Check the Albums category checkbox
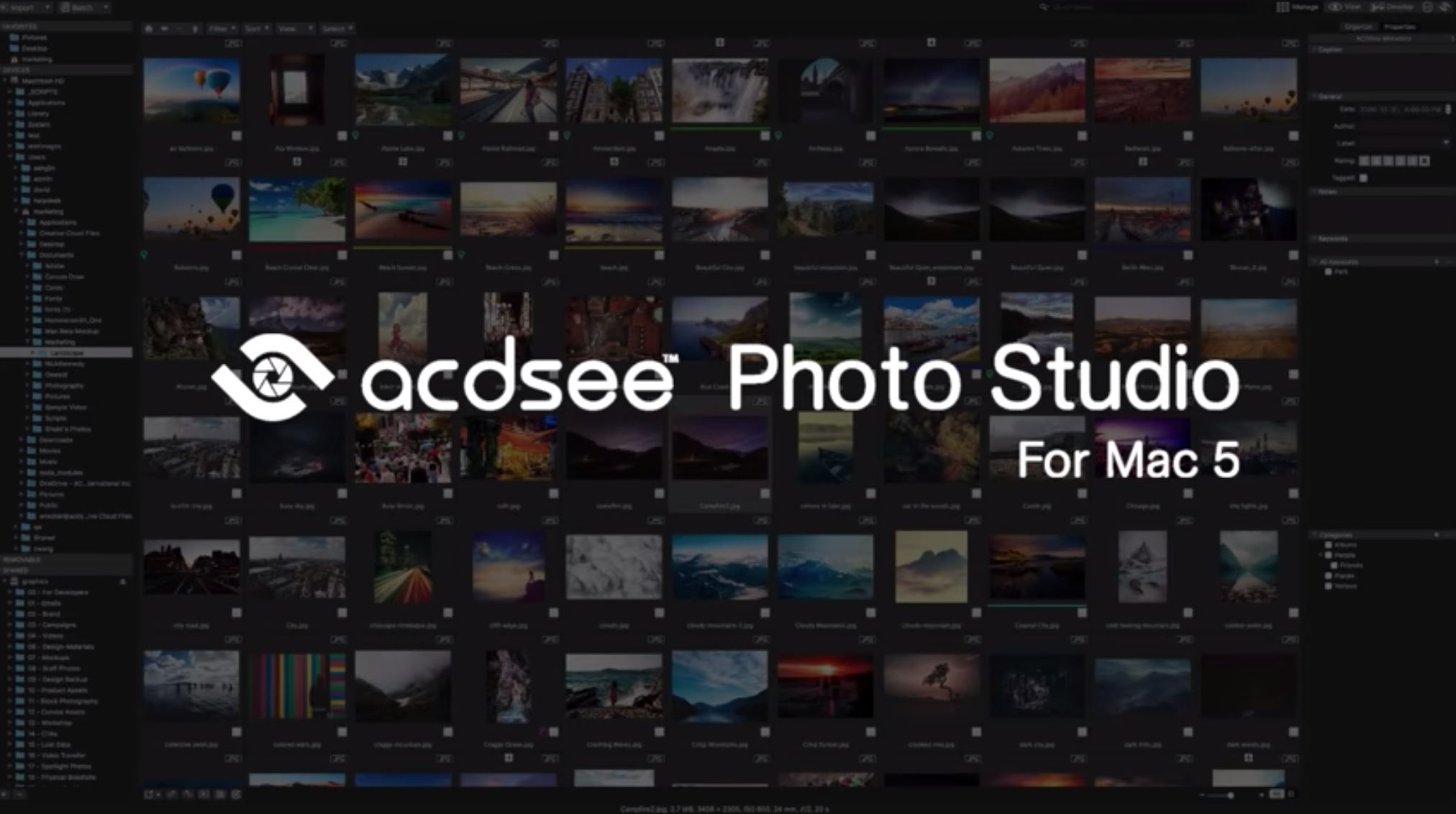This screenshot has height=814, width=1456. point(1328,545)
